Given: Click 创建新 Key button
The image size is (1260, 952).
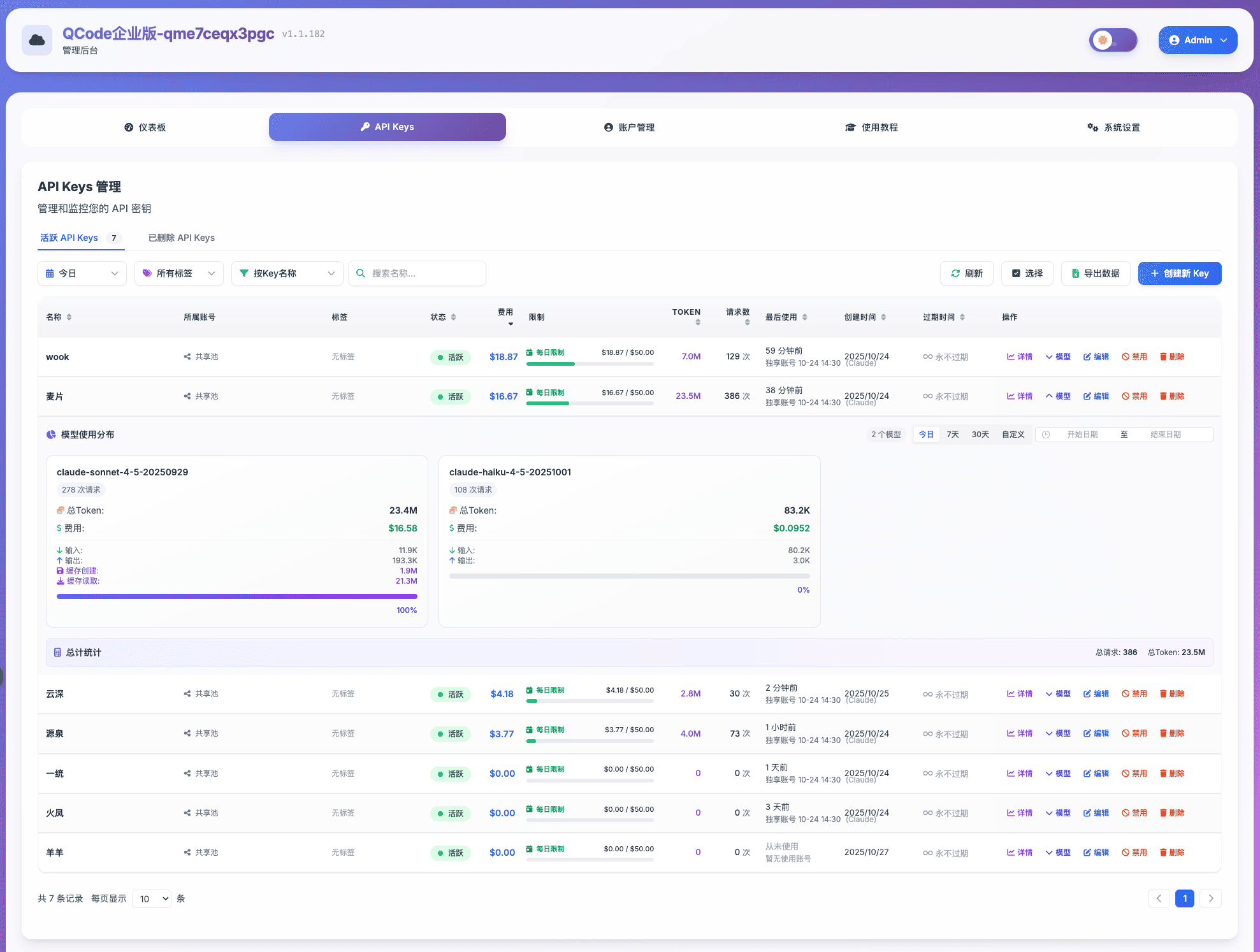Looking at the screenshot, I should tap(1179, 273).
